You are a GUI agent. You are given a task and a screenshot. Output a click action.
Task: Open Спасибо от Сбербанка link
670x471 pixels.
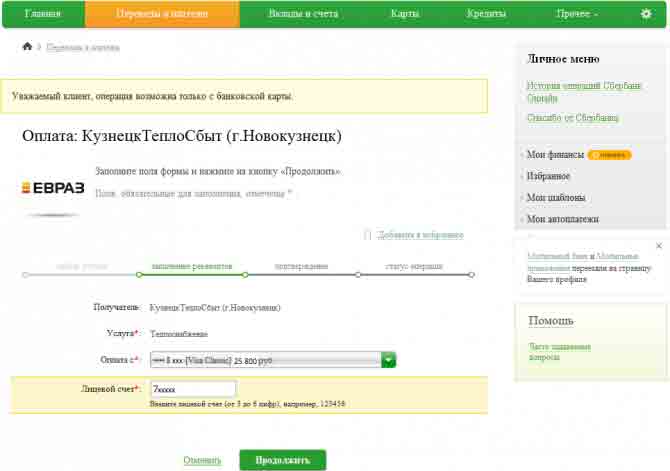point(573,118)
